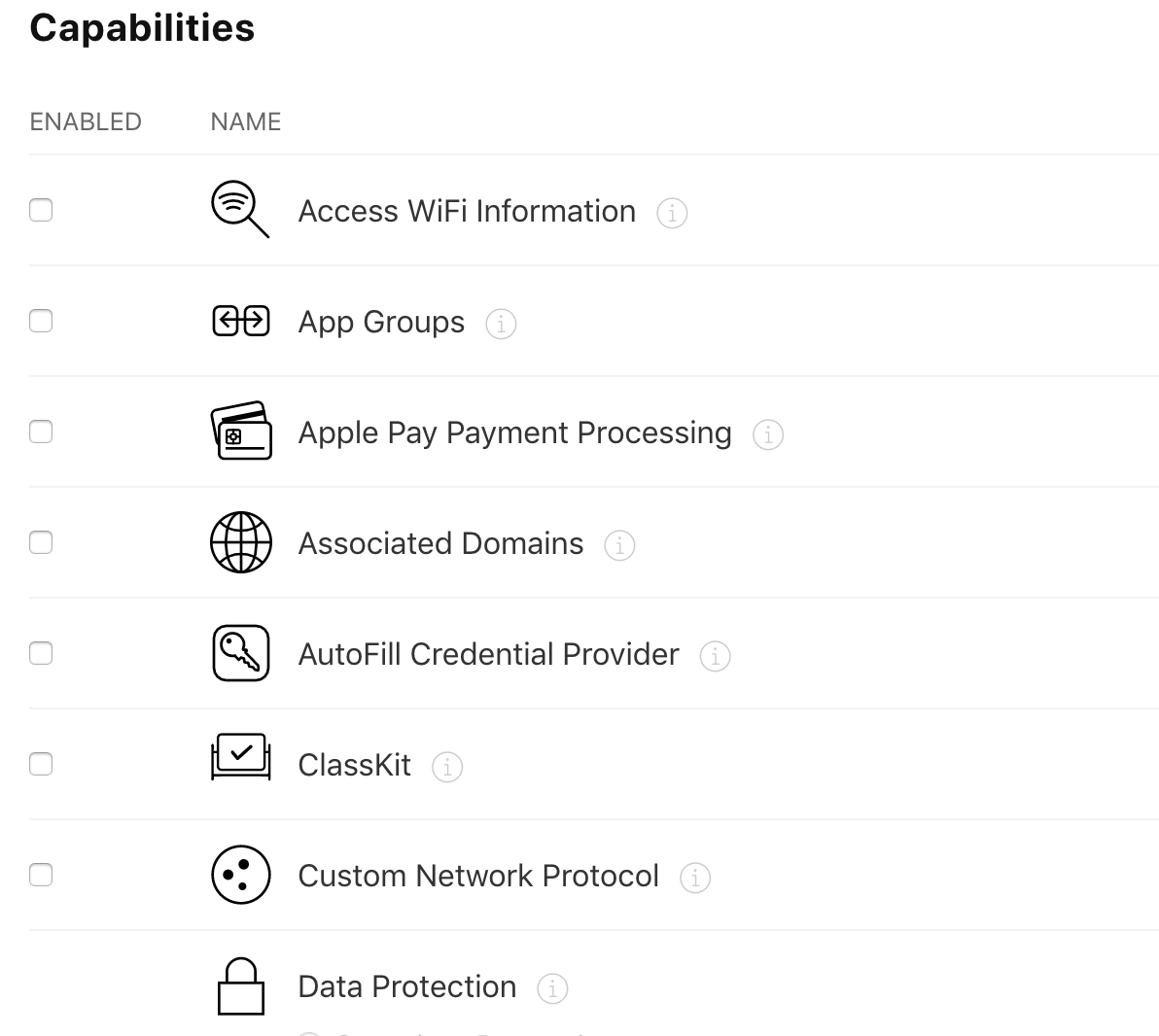This screenshot has height=1036, width=1159.
Task: Tick the Apple Pay Payment Processing checkbox
Action: (41, 432)
